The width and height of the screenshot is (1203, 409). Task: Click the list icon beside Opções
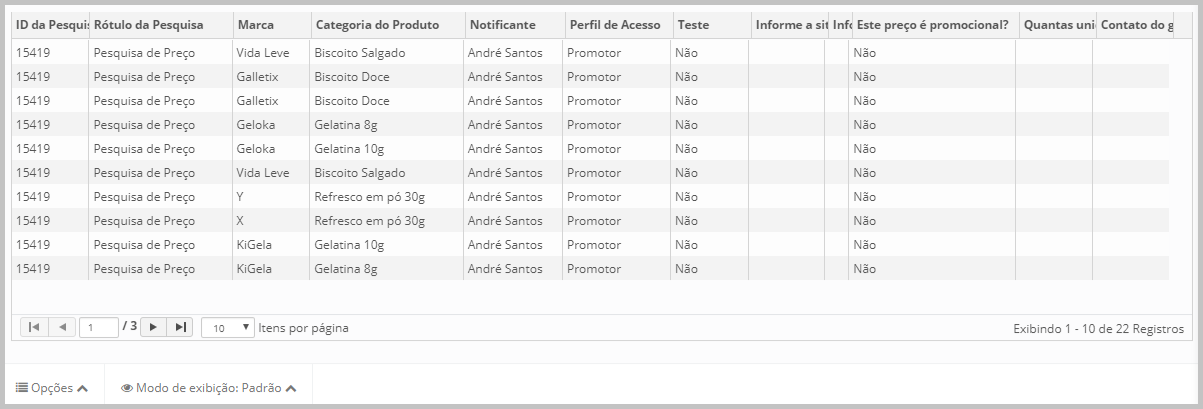[x=21, y=388]
